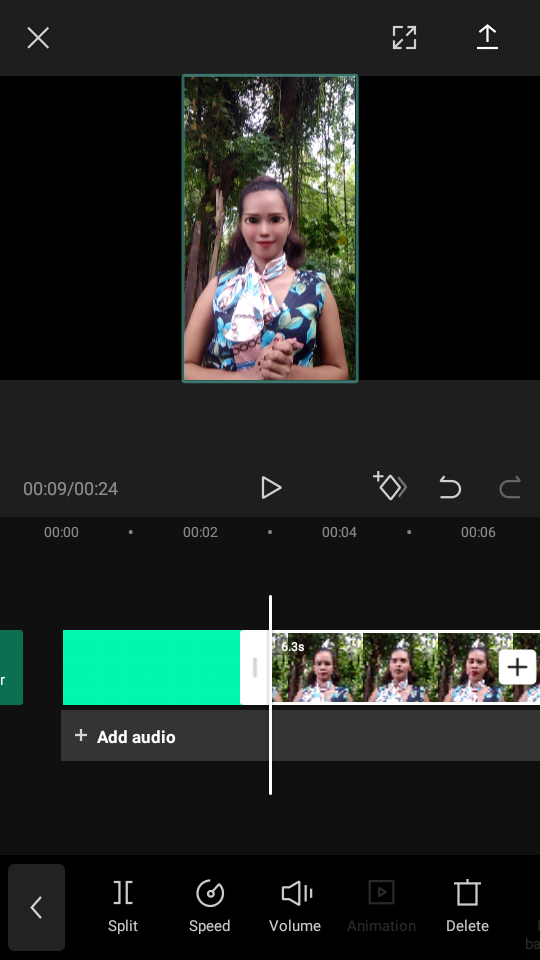Open the Volume control
Screen dimensions: 540x960
coord(295,906)
